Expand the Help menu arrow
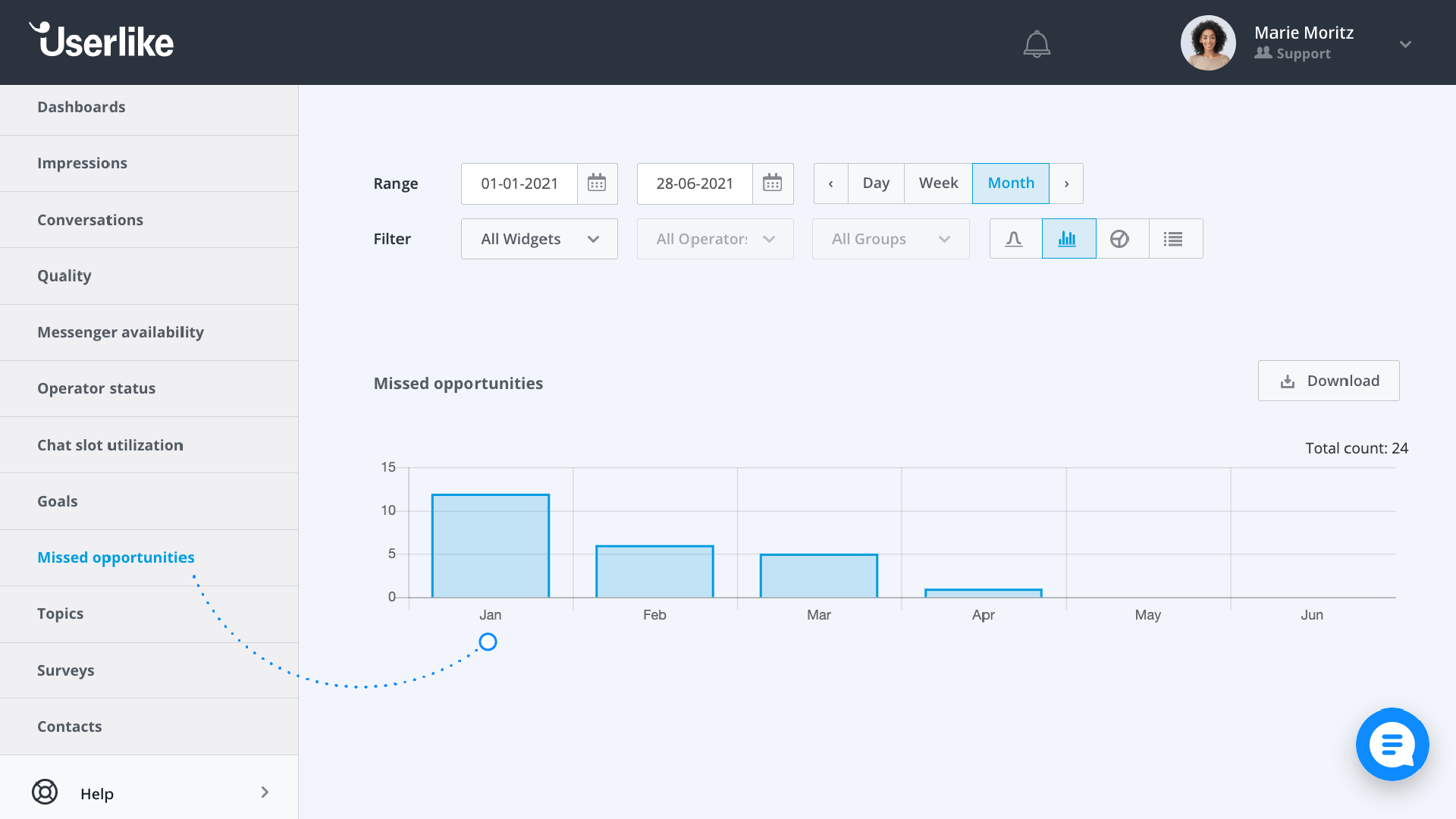The image size is (1456, 819). [x=265, y=792]
